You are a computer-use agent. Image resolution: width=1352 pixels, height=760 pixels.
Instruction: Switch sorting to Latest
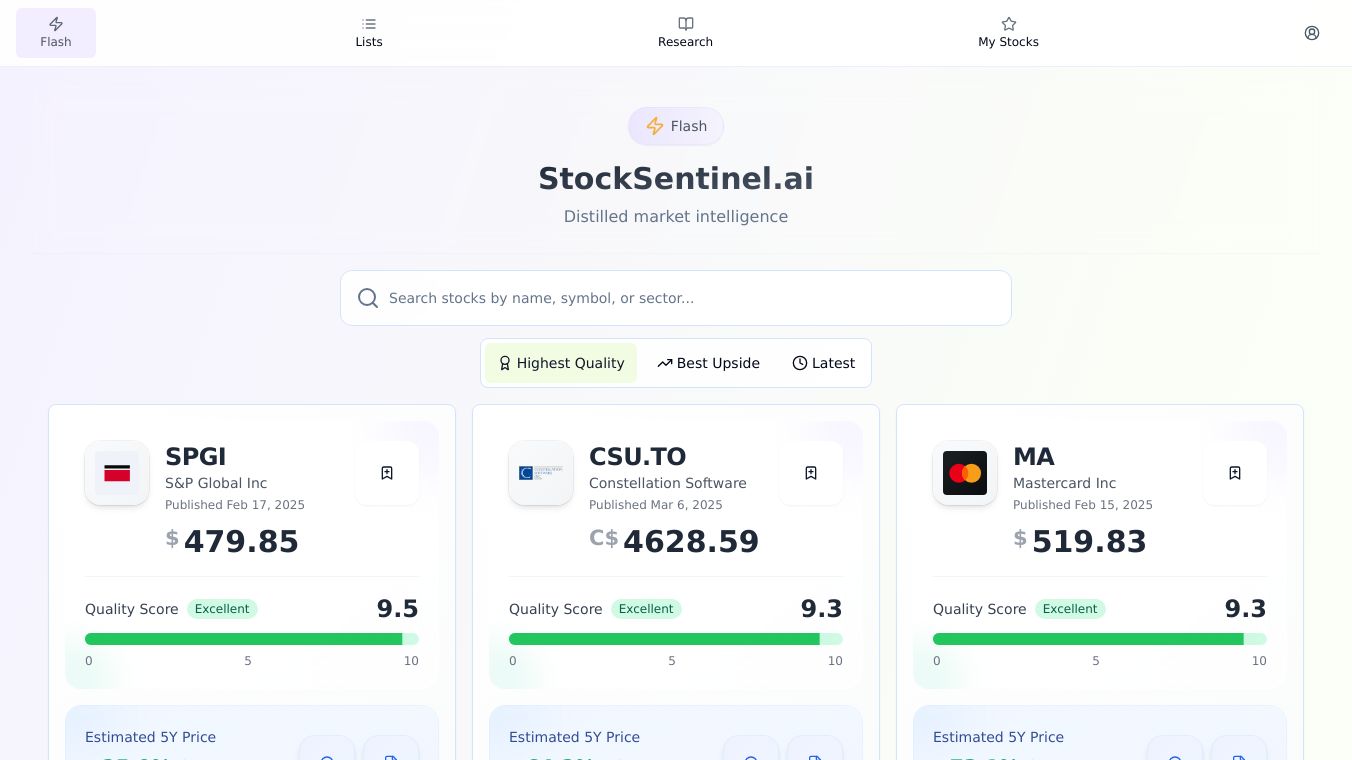click(823, 363)
